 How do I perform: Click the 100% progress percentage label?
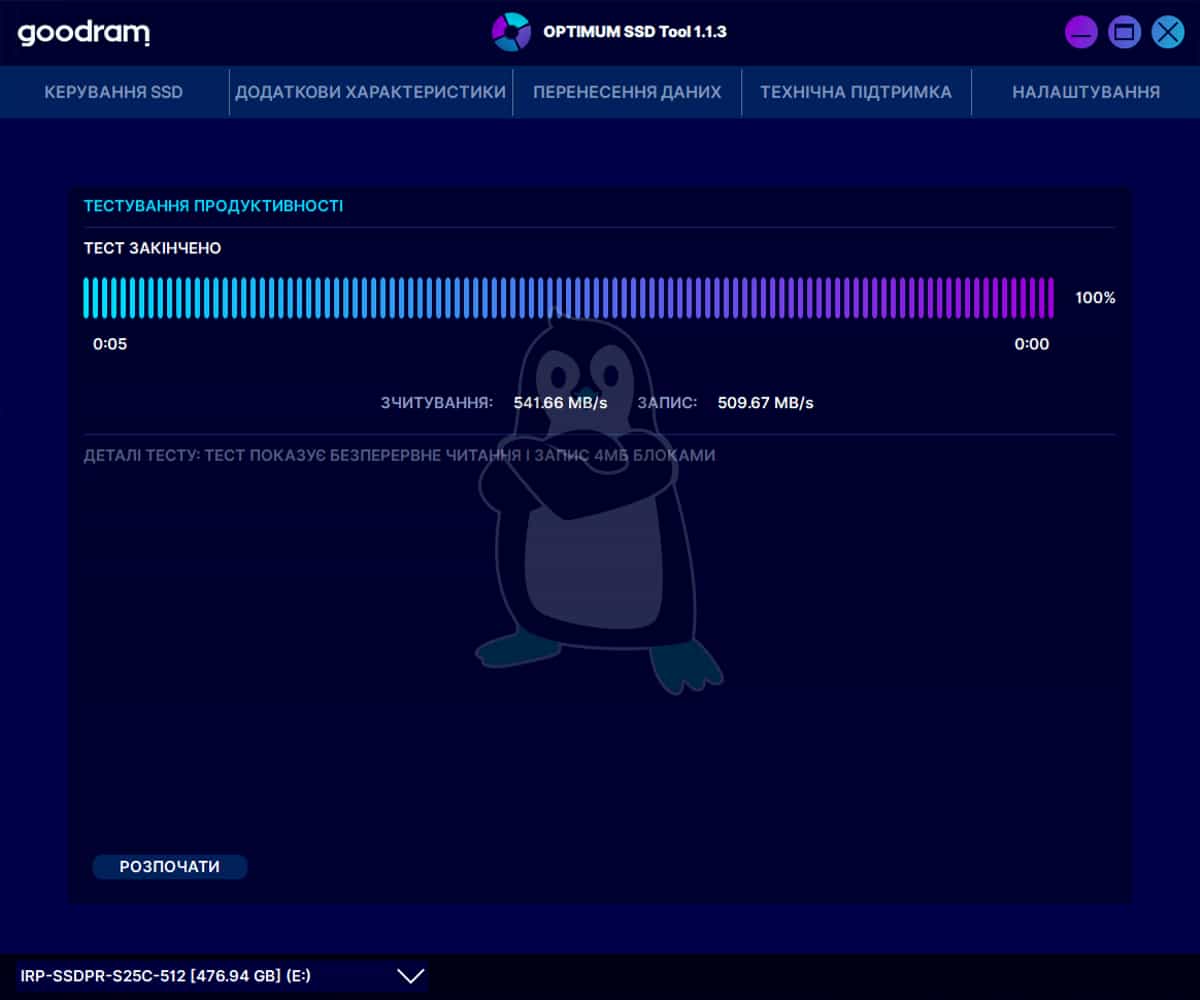[1095, 298]
